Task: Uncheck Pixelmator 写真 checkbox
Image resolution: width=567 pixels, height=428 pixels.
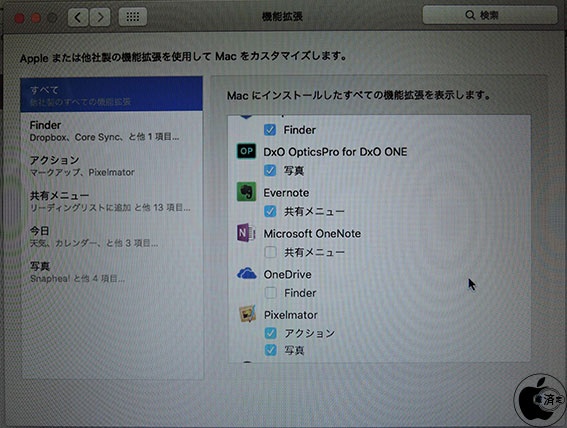Action: (270, 350)
